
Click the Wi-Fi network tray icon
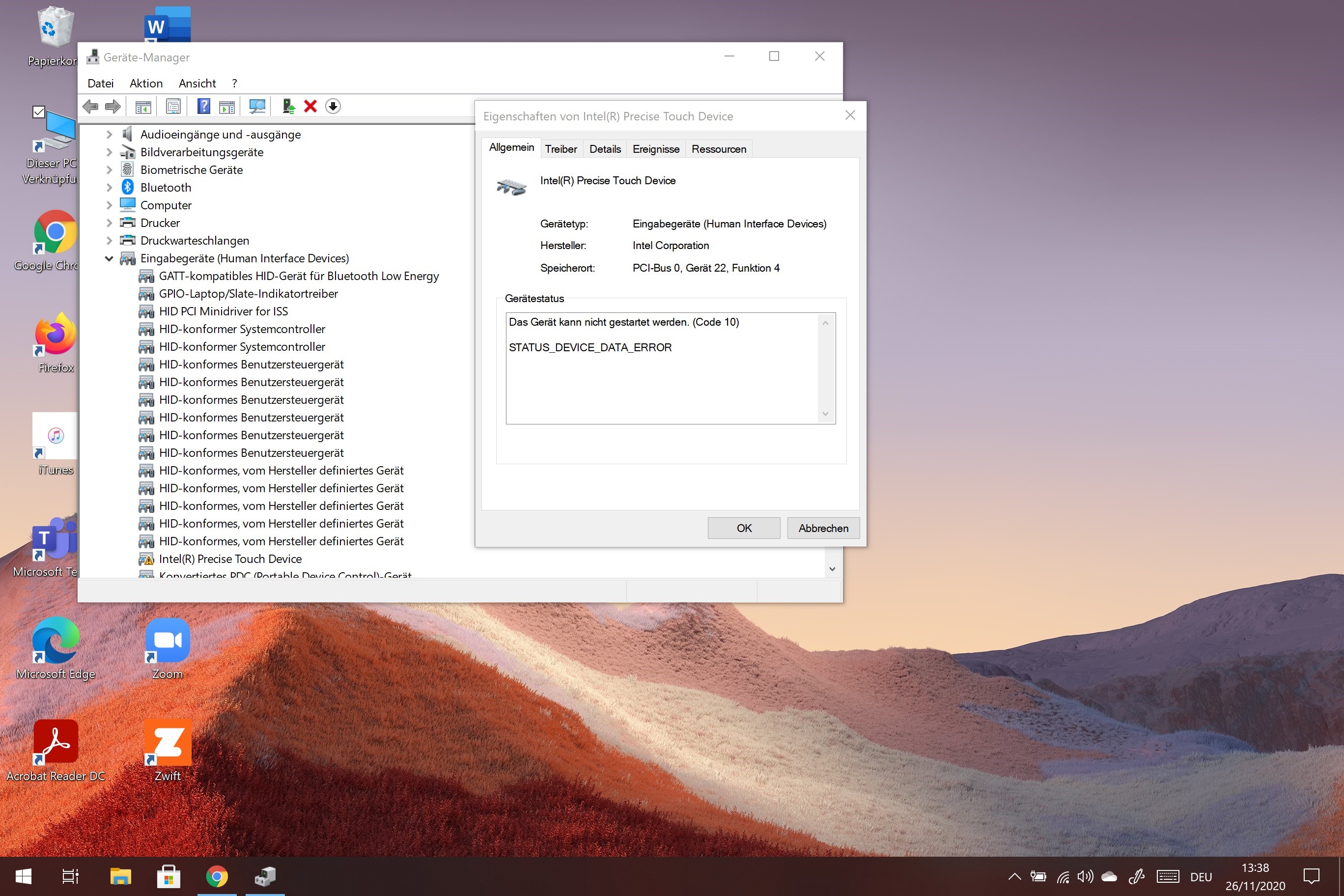pos(1063,876)
